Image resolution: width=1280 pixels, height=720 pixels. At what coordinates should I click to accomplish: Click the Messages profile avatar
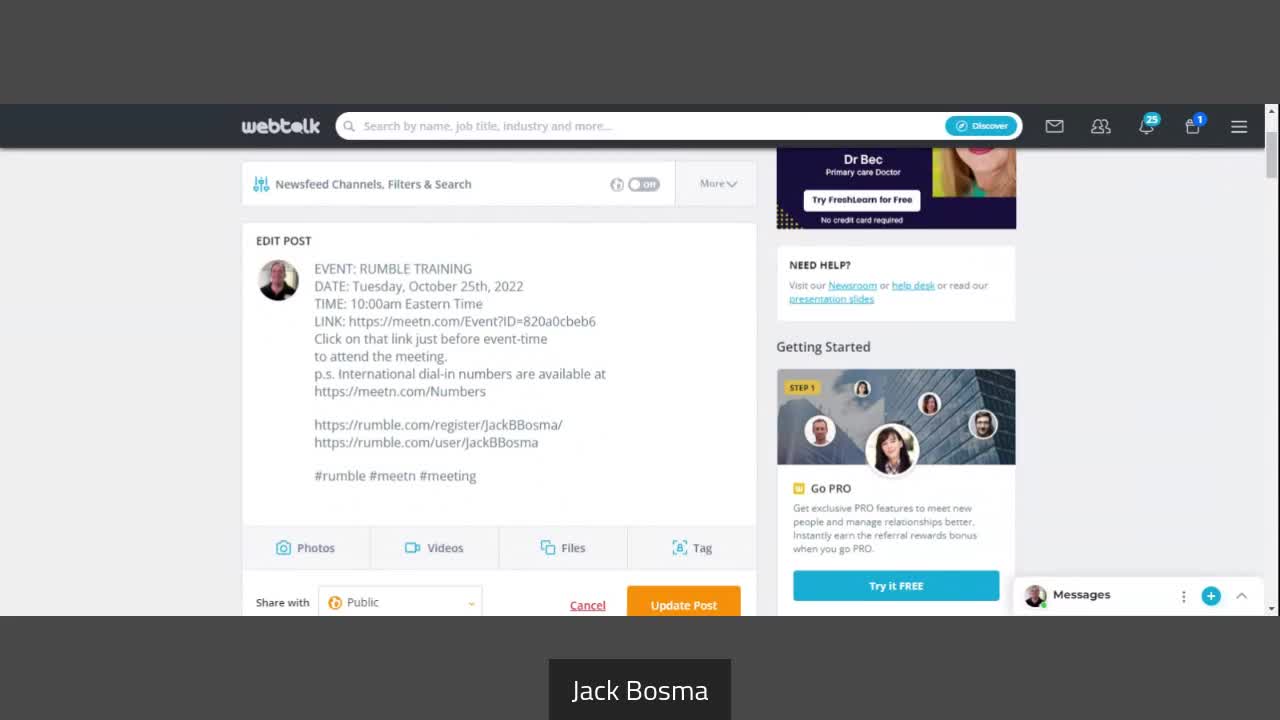click(1035, 596)
